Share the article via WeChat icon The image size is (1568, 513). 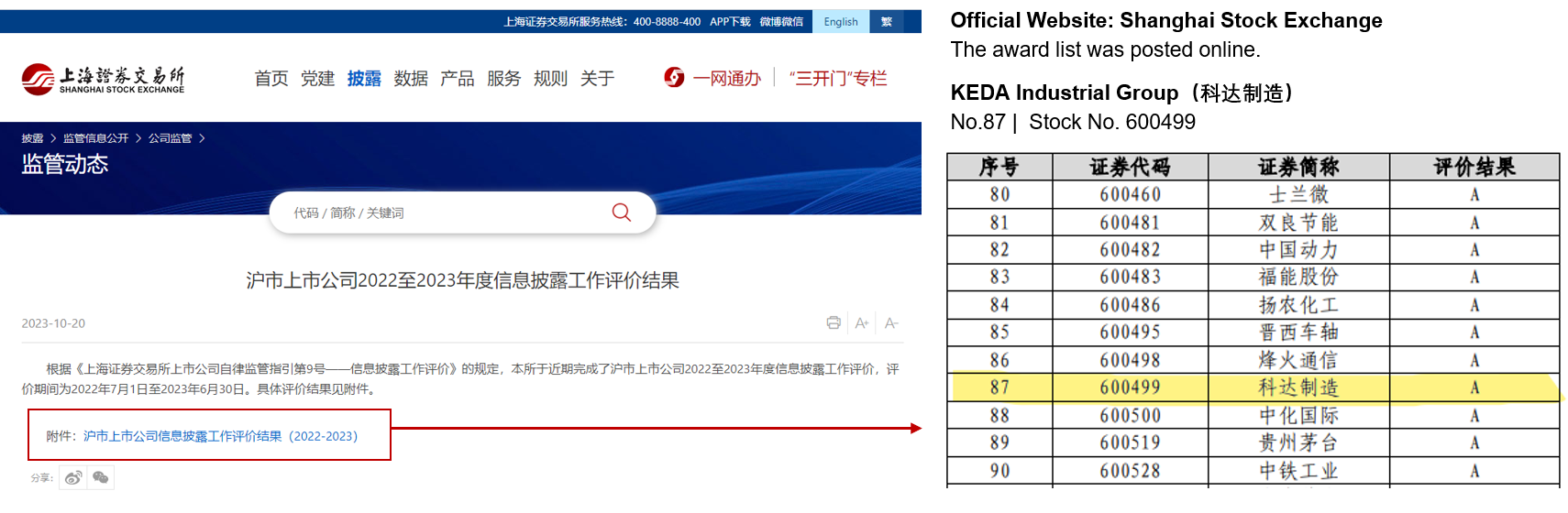pyautogui.click(x=101, y=477)
